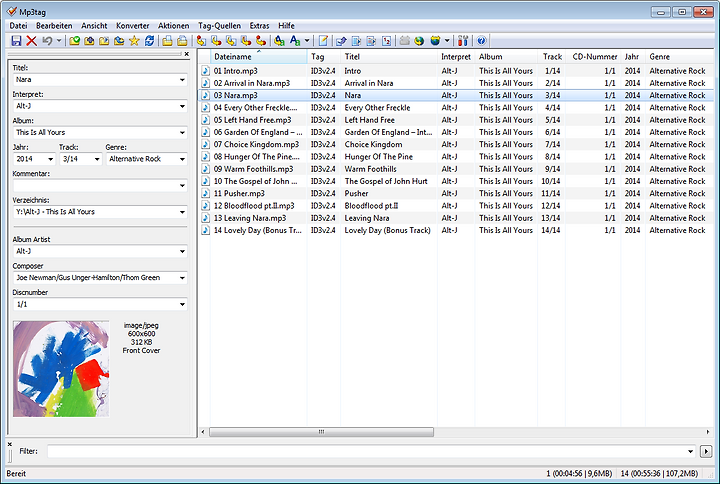720x484 pixels.
Task: Open the Bearbeiten menu
Action: (x=54, y=26)
